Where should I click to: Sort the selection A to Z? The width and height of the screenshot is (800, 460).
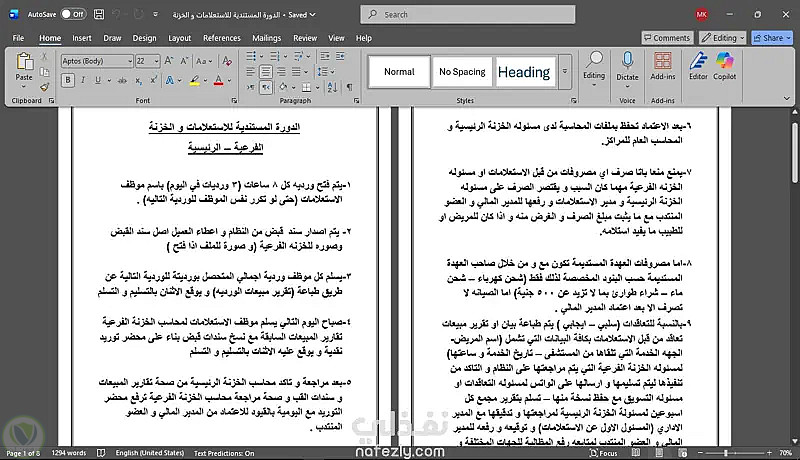pos(332,87)
